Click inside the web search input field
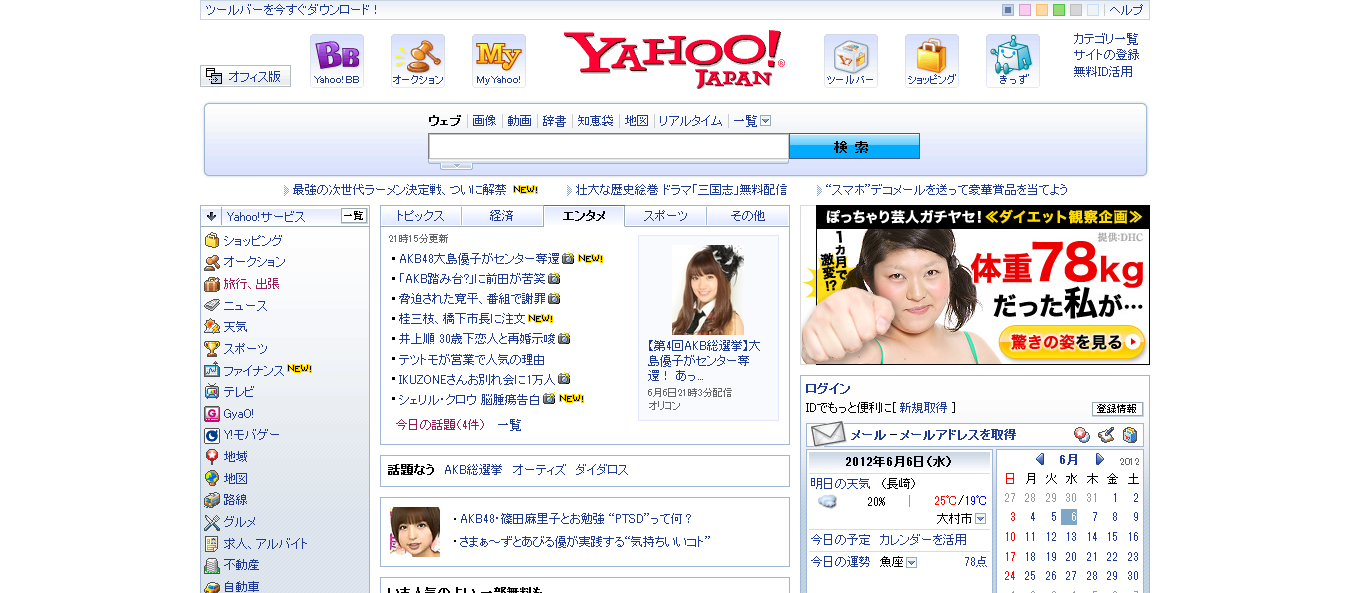 click(609, 147)
